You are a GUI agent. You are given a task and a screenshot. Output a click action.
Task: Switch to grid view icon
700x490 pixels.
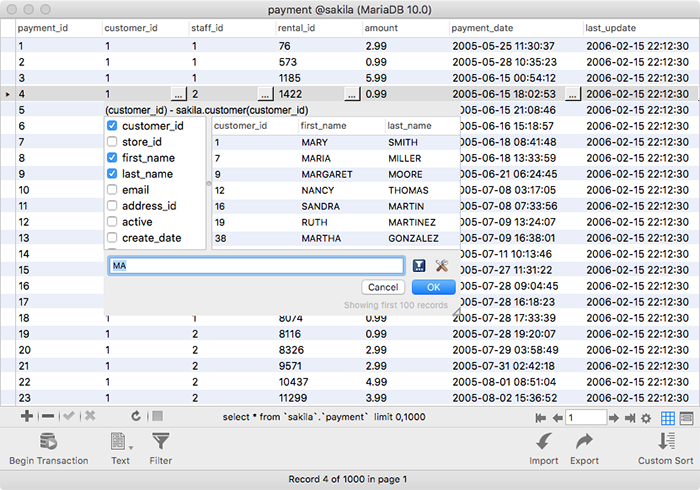(667, 418)
